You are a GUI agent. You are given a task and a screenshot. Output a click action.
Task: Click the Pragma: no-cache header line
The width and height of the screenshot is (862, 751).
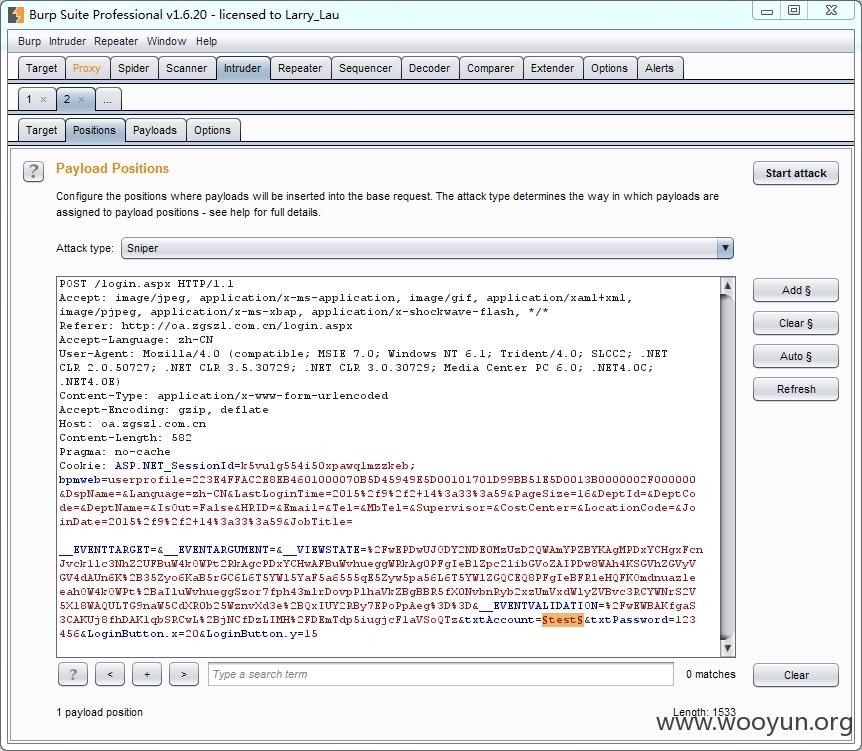coord(115,452)
